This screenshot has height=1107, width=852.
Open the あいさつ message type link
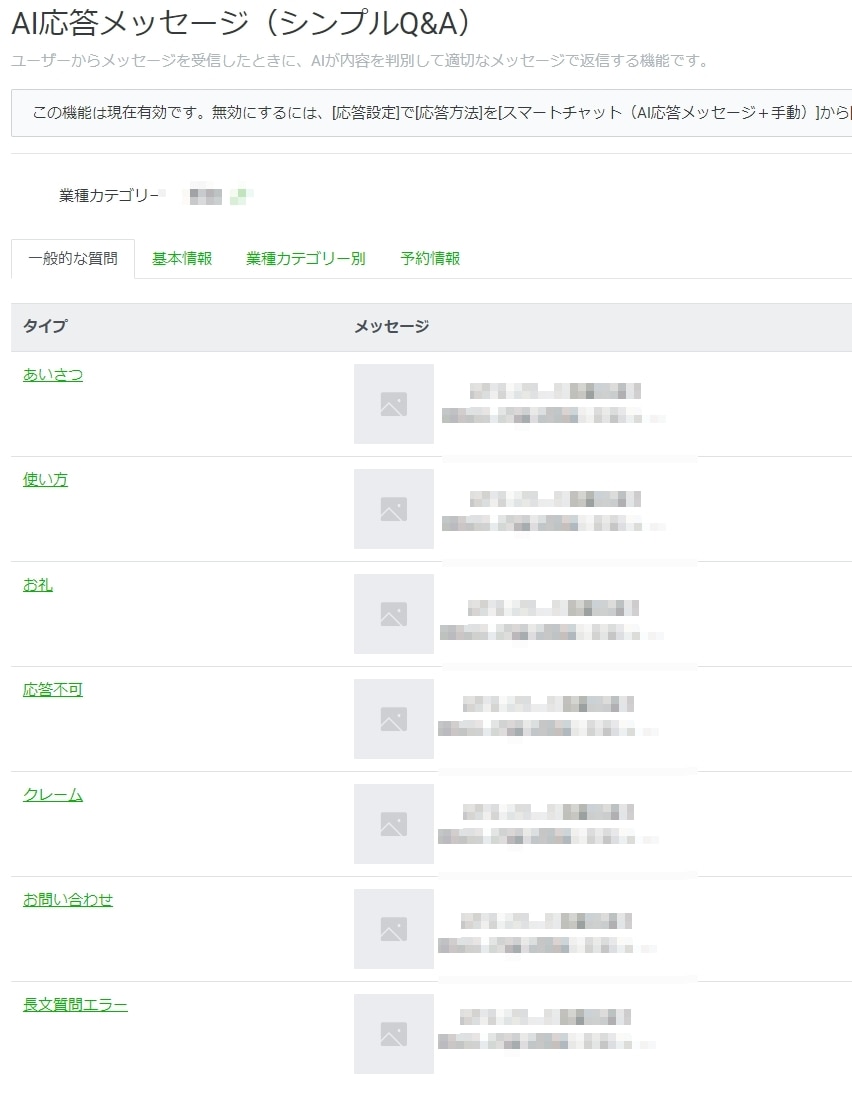53,375
